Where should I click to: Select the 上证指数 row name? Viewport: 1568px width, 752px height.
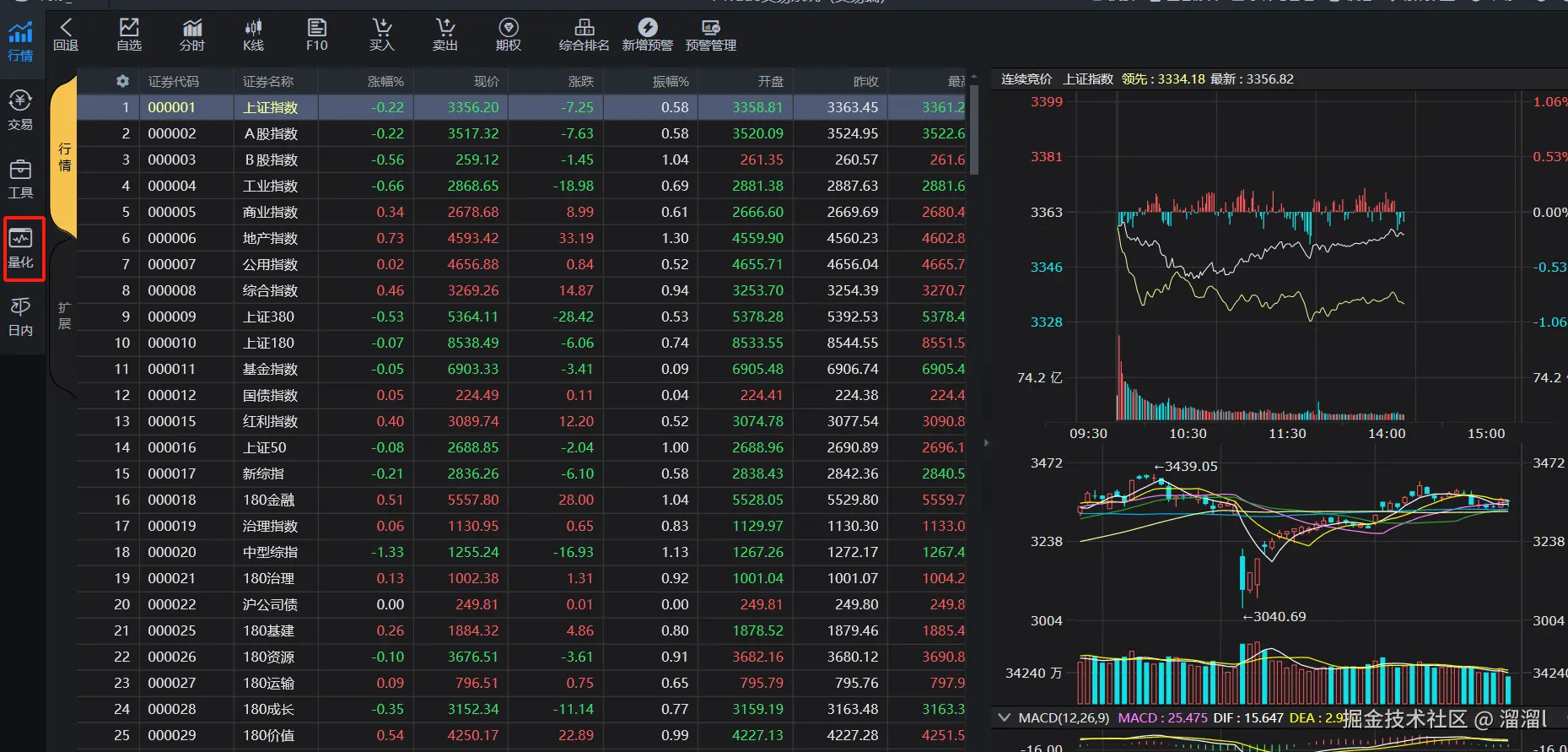point(271,107)
